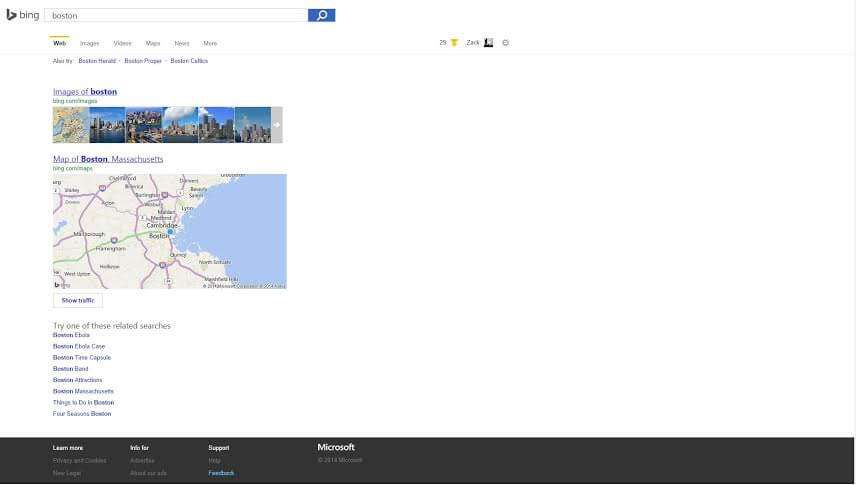Click the Boston Attractions related search
856x485 pixels.
[x=78, y=380]
